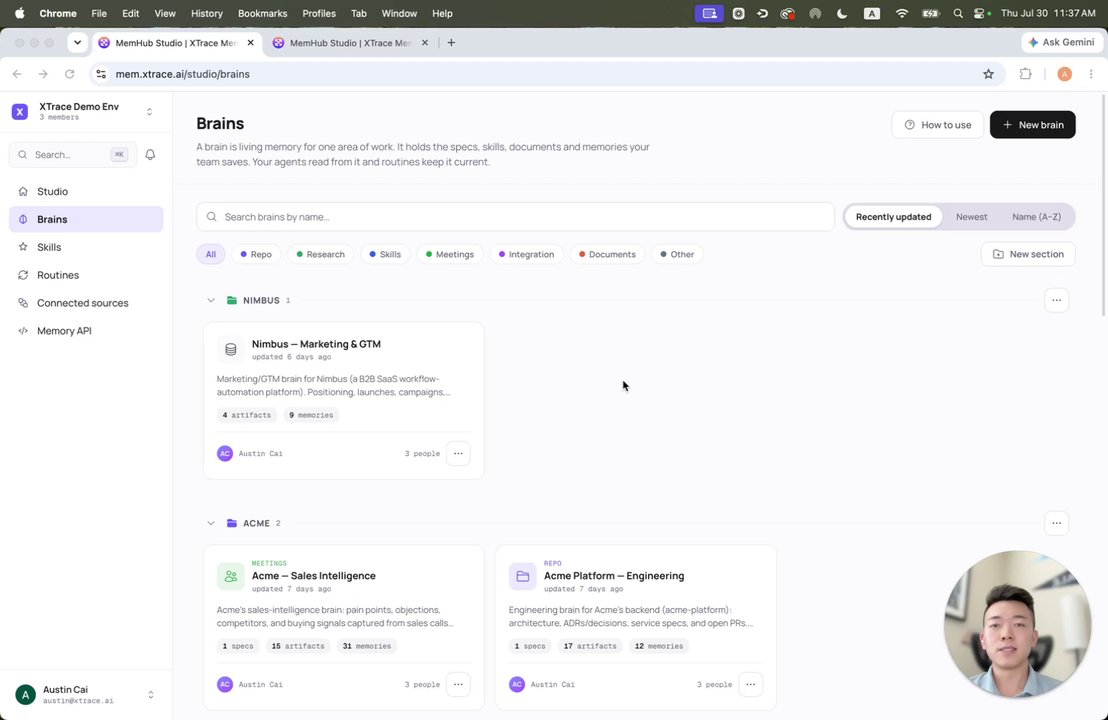Viewport: 1108px width, 720px height.
Task: Open XTrace Demo Env workspace switcher
Action: 86,112
